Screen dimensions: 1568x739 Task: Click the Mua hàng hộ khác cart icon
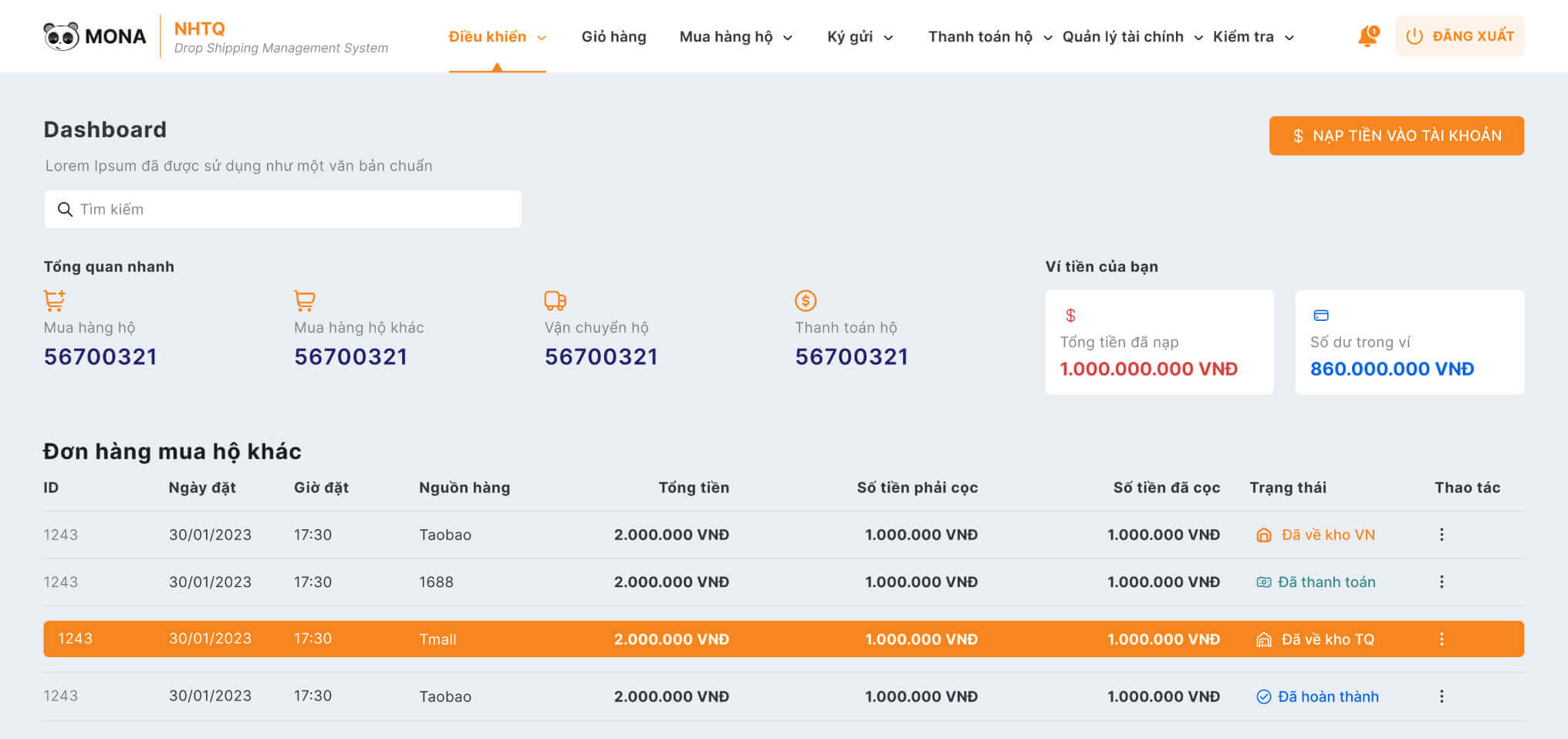[x=305, y=300]
